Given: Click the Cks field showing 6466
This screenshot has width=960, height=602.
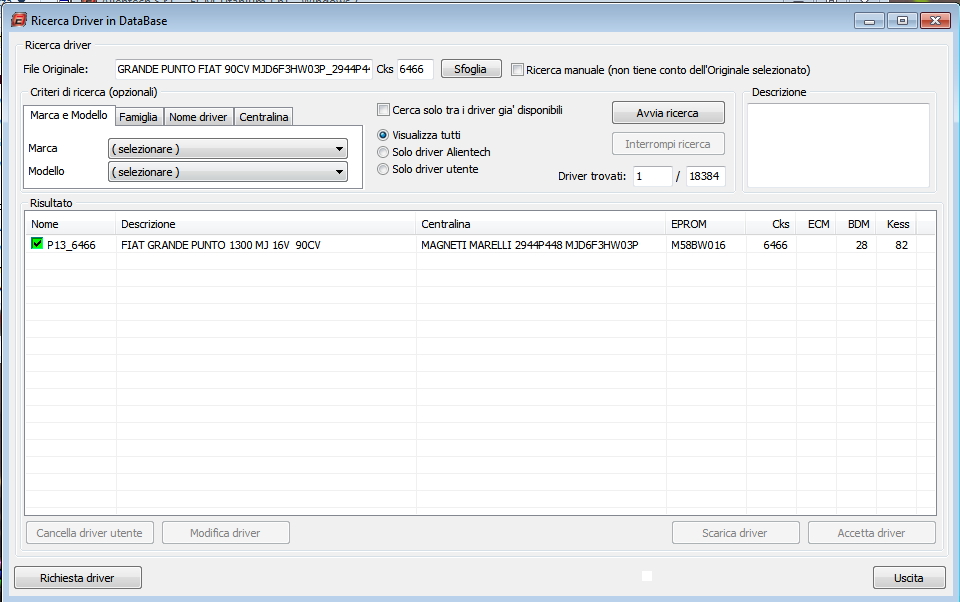Looking at the screenshot, I should (415, 69).
